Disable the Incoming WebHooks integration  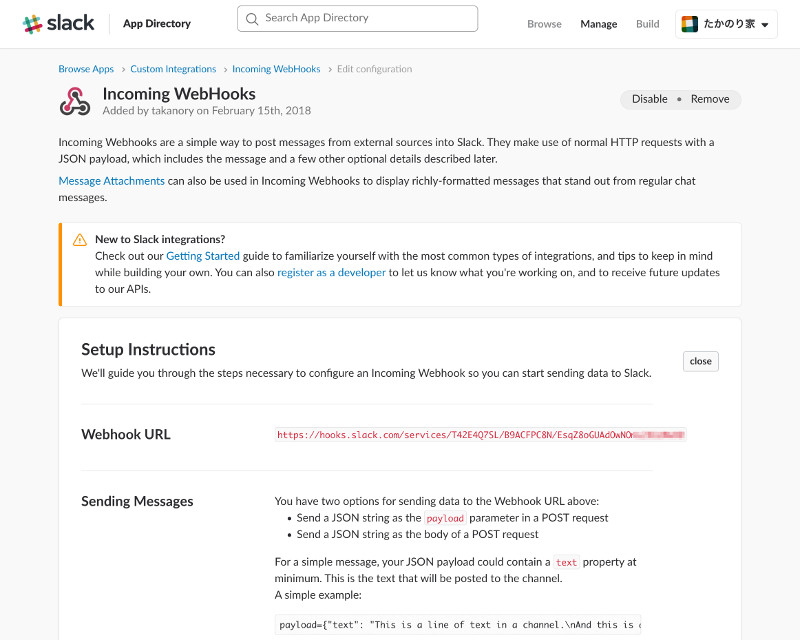point(649,99)
